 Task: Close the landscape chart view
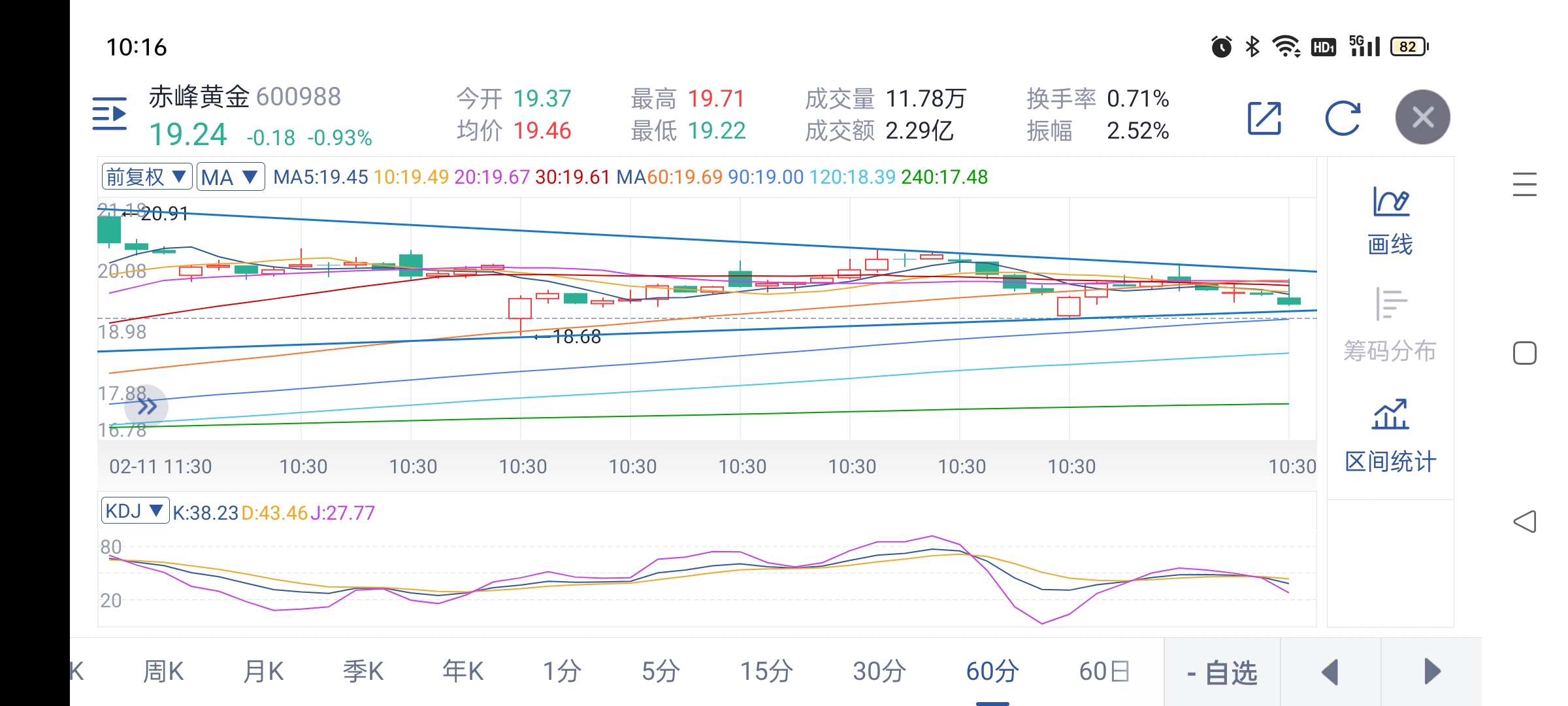tap(1422, 118)
